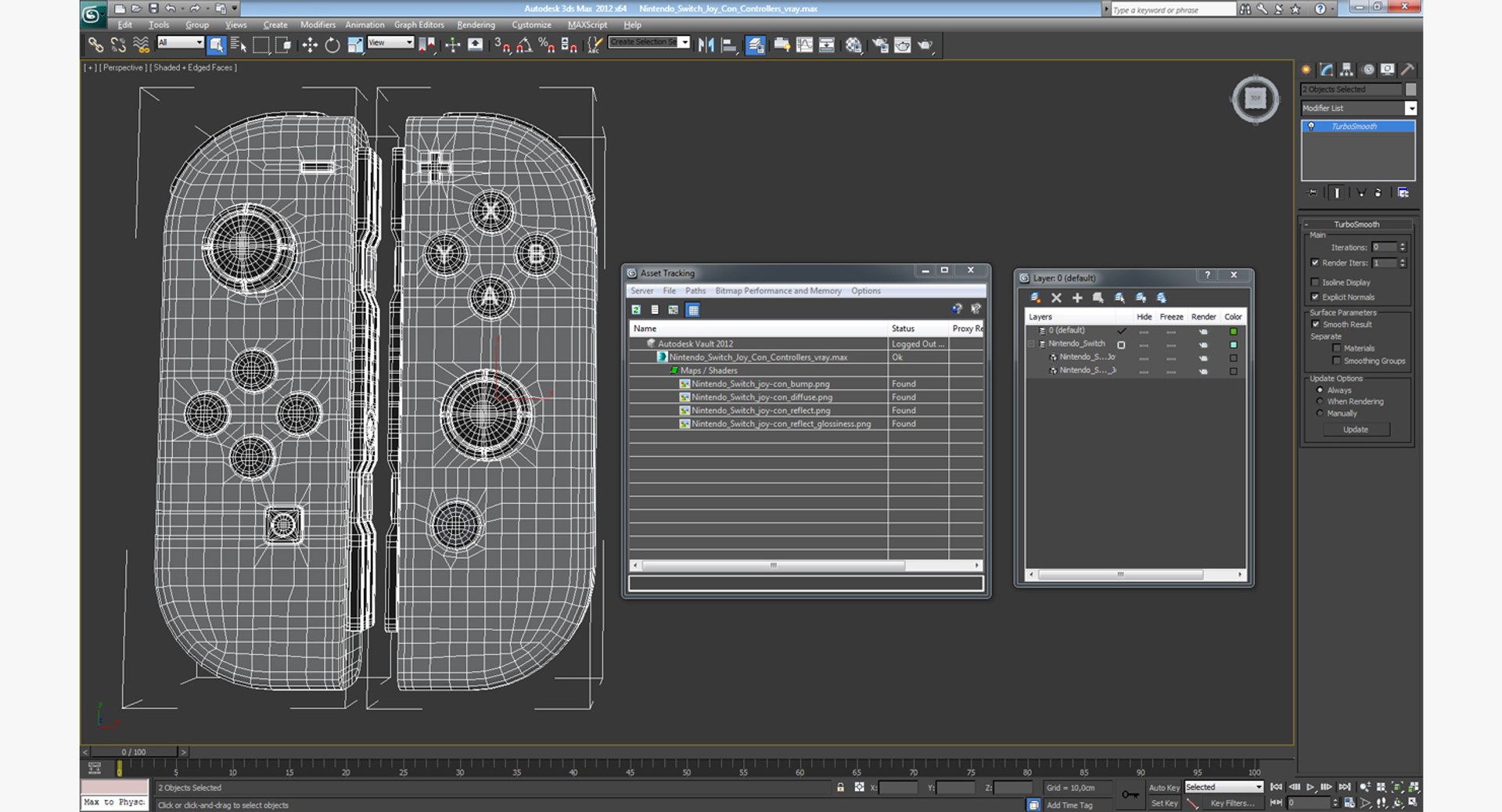Viewport: 1502px width, 812px height.
Task: Toggle the selection lock padlock icon
Action: click(x=840, y=788)
